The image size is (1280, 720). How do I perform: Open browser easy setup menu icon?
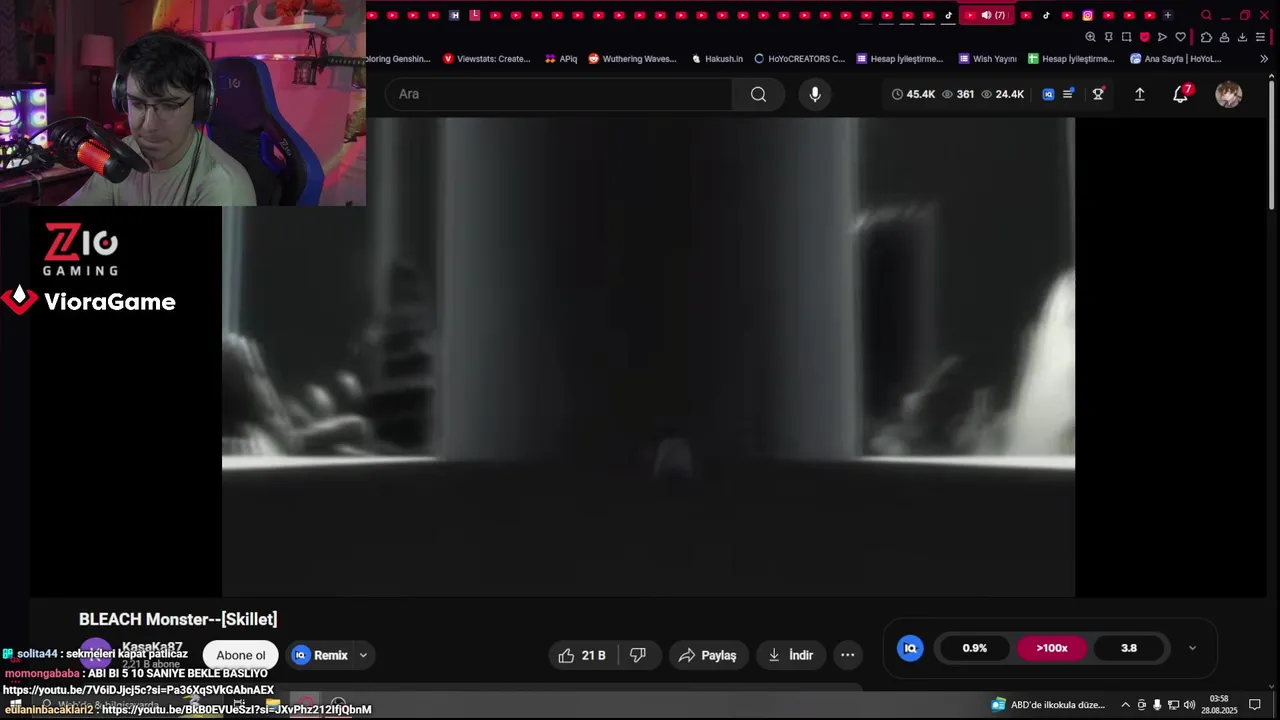tap(1260, 37)
